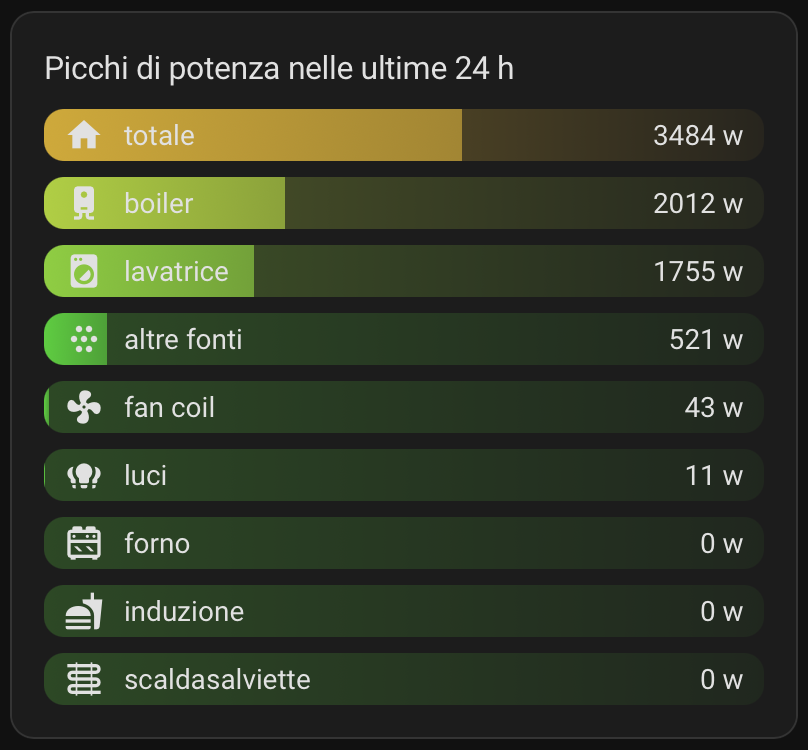Screen dimensions: 808x750
Task: Select the lavatrice label
Action: 176,271
